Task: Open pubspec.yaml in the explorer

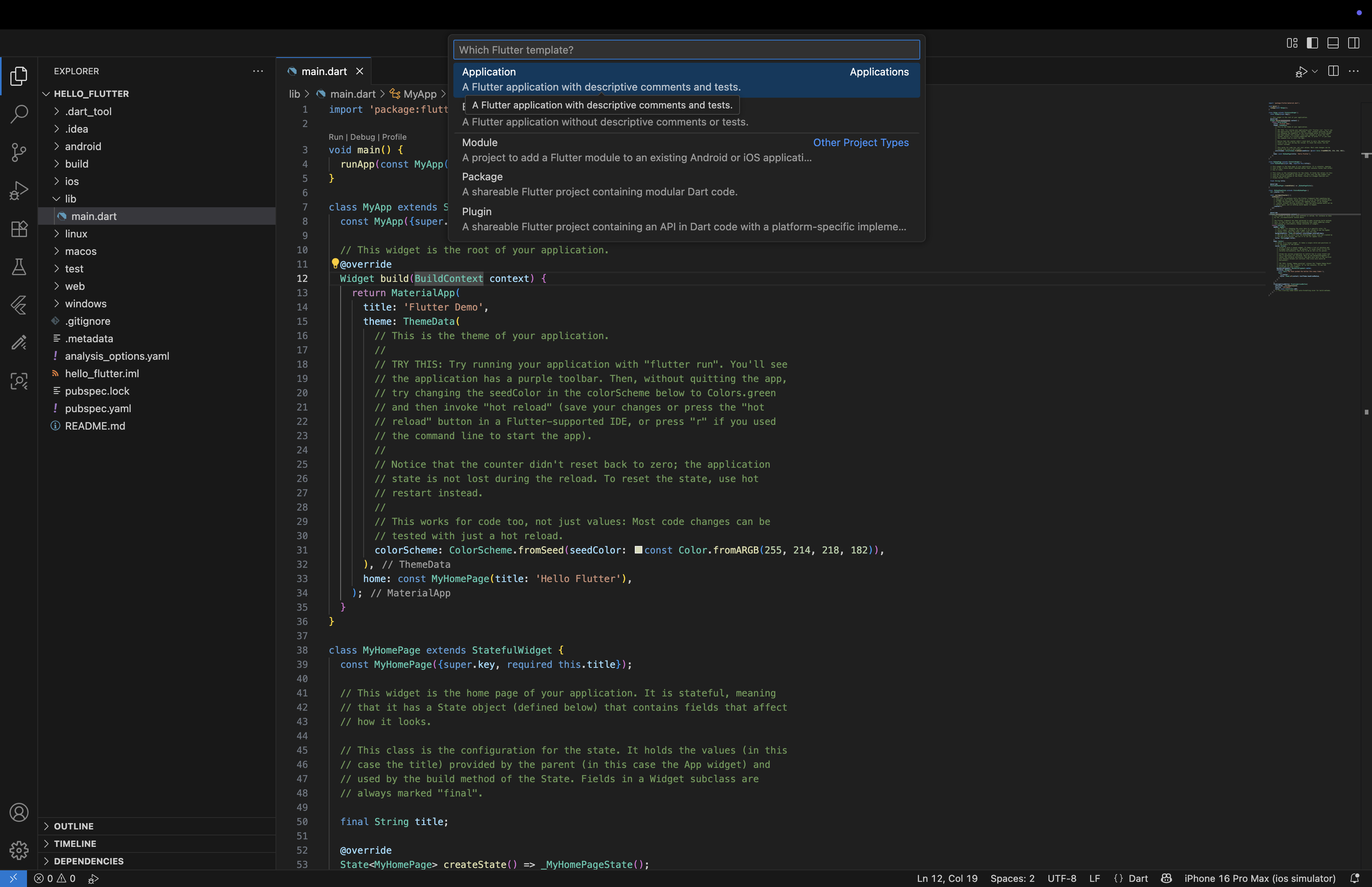Action: pos(157,409)
